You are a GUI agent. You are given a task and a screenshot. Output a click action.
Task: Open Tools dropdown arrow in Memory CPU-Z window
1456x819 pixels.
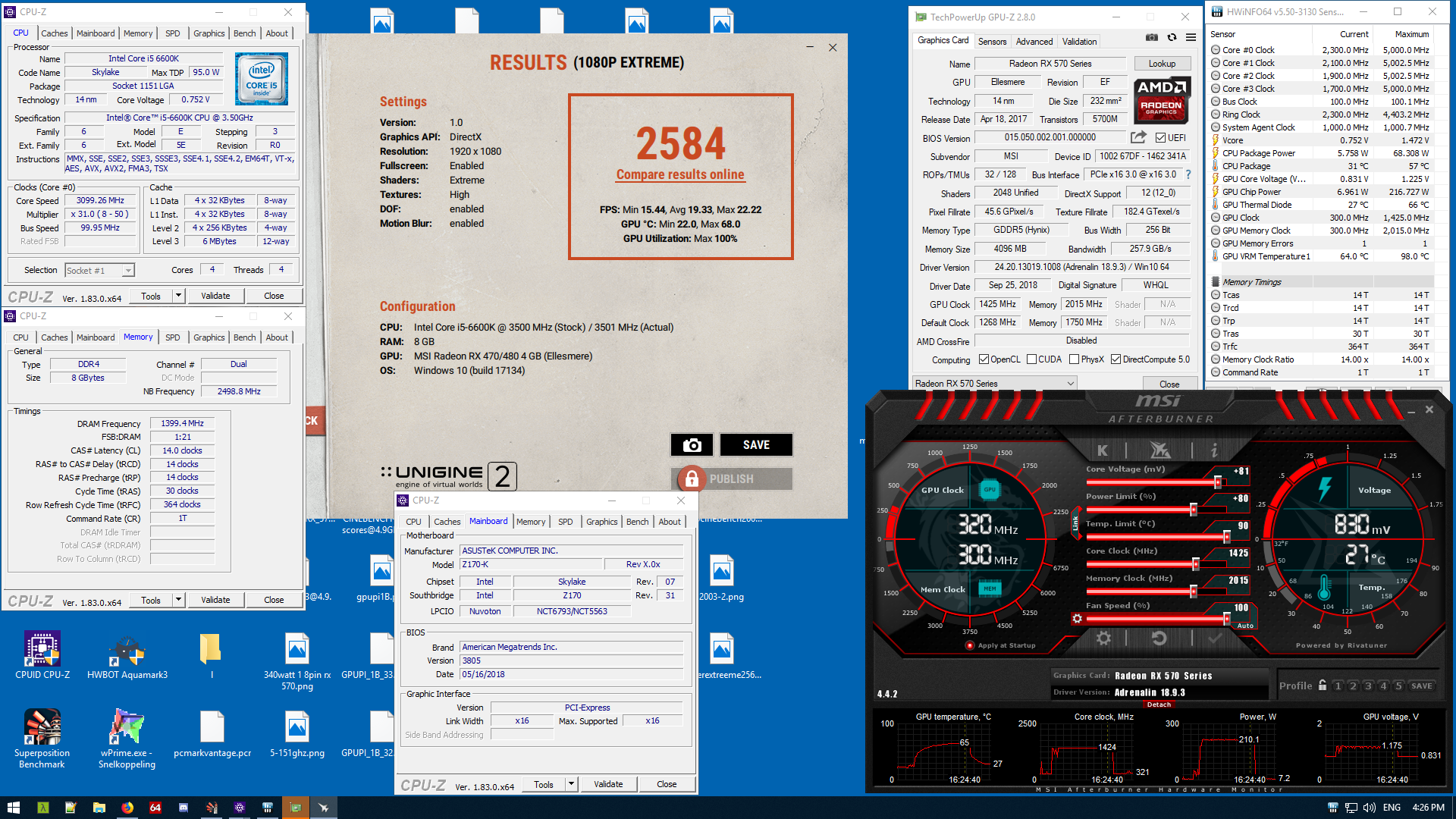click(x=179, y=600)
